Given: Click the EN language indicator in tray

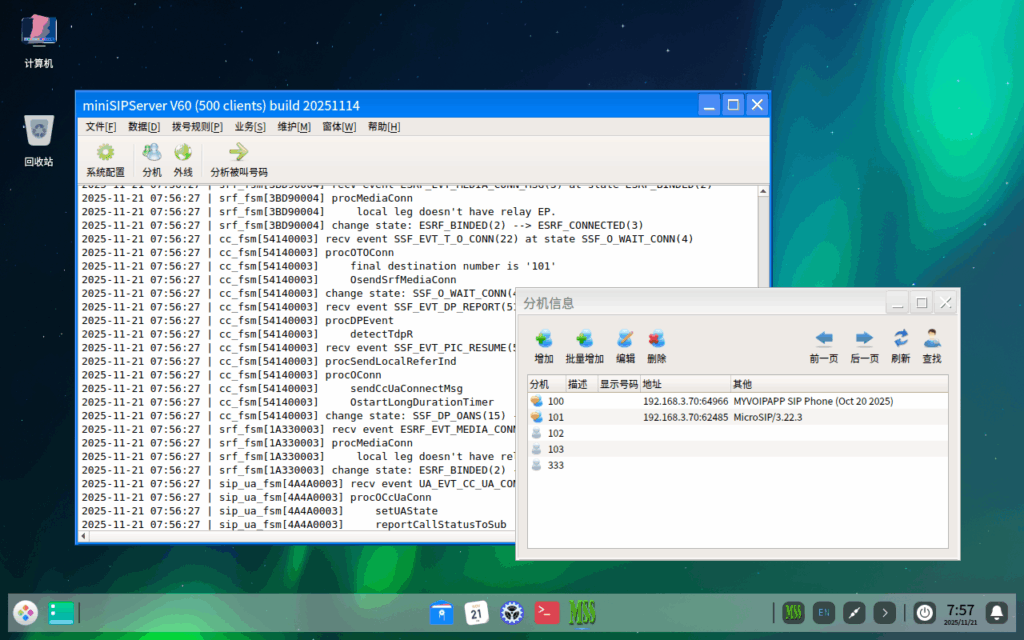Looking at the screenshot, I should pyautogui.click(x=823, y=612).
